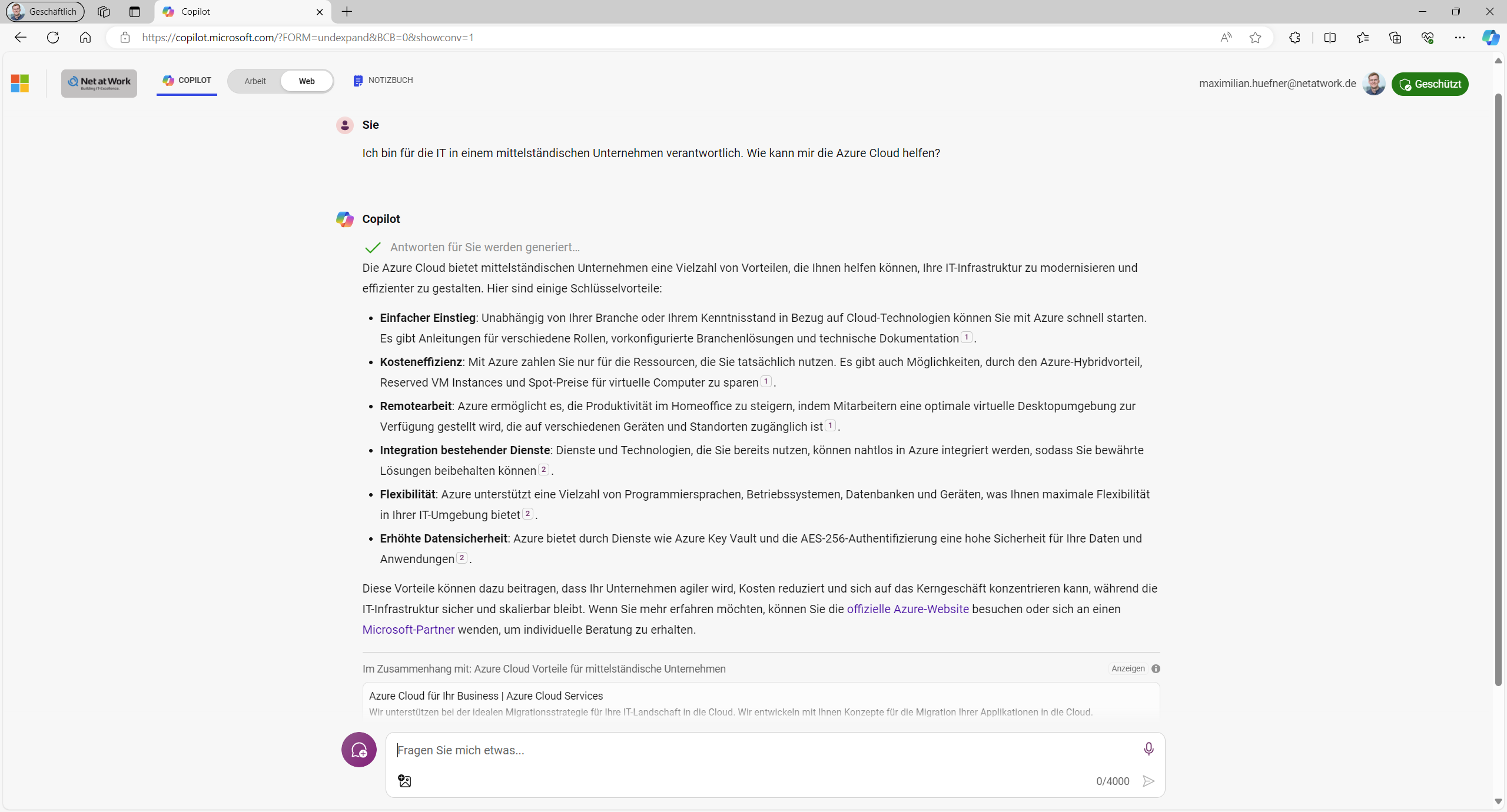Image resolution: width=1507 pixels, height=812 pixels.
Task: Open citation 1 after Dokumentation
Action: click(x=967, y=337)
